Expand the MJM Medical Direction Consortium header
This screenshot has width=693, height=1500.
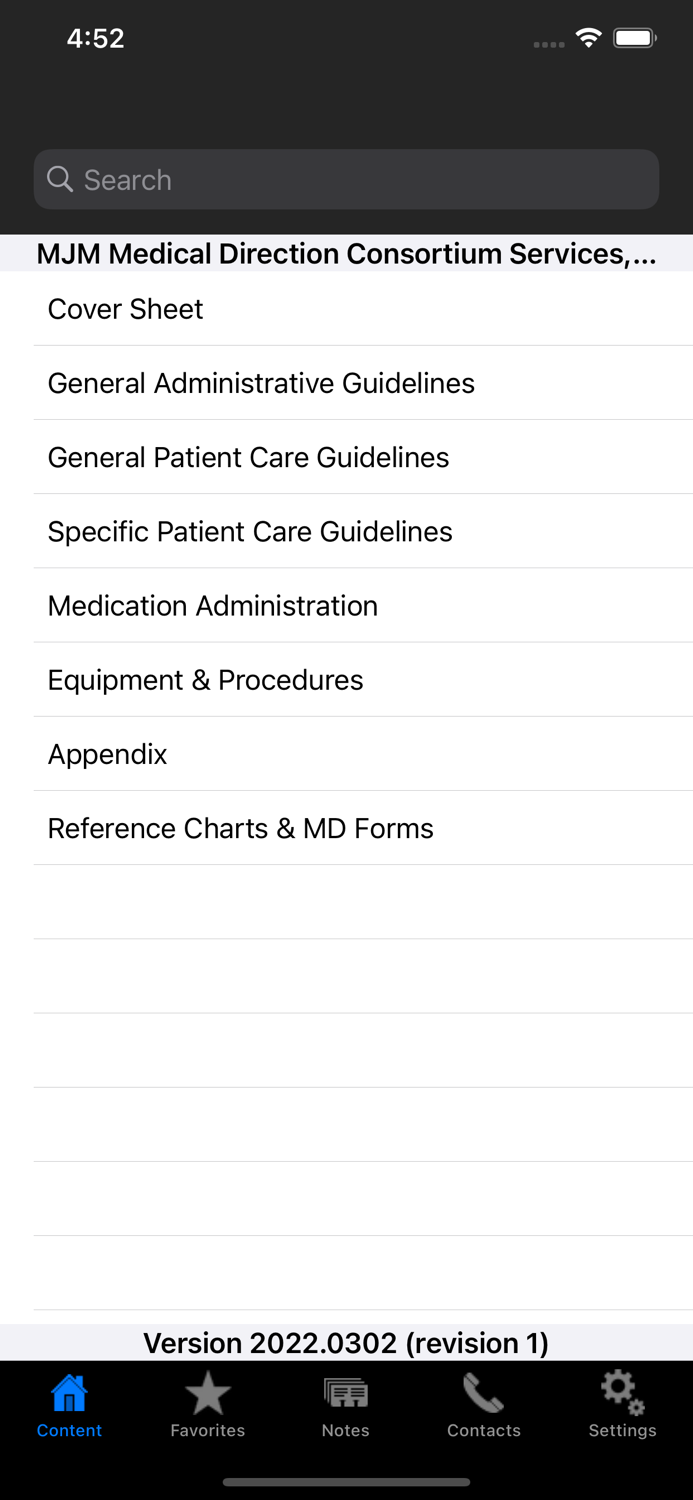pos(346,254)
